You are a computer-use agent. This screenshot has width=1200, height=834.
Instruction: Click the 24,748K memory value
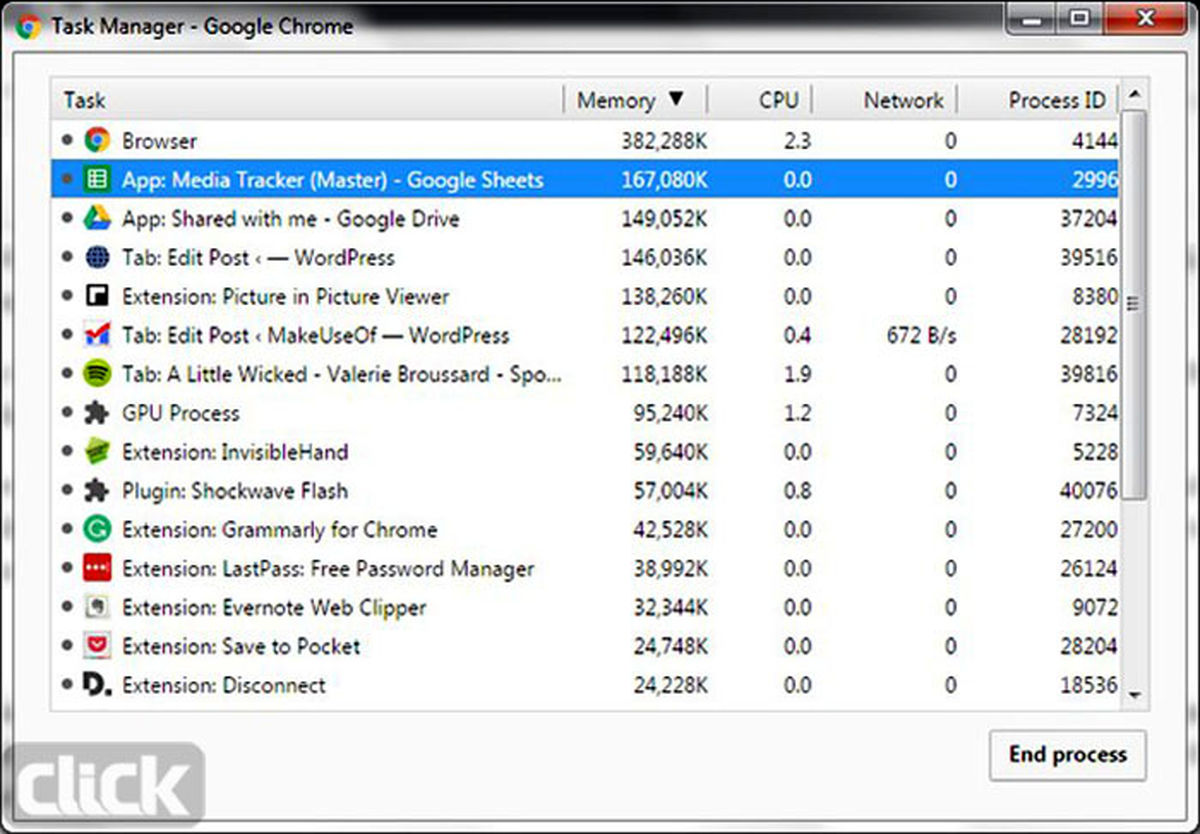click(x=670, y=646)
